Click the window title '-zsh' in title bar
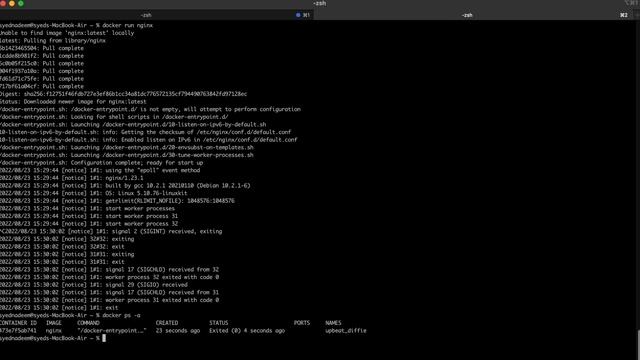Image resolution: width=640 pixels, height=360 pixels. point(320,3)
